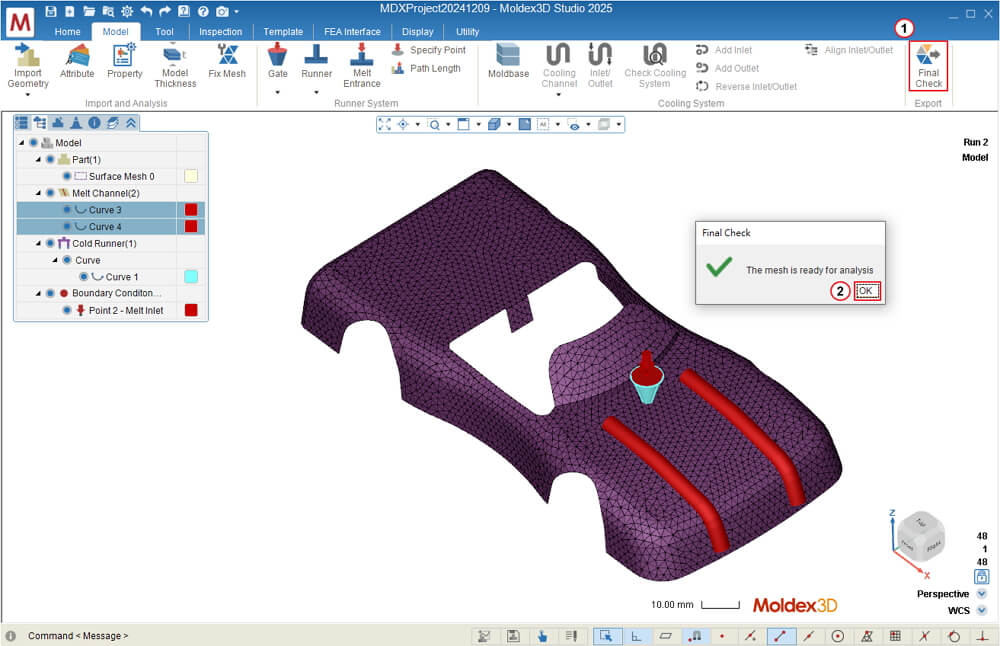Click the save icon in title bar
The height and width of the screenshot is (646, 1000).
(52, 11)
